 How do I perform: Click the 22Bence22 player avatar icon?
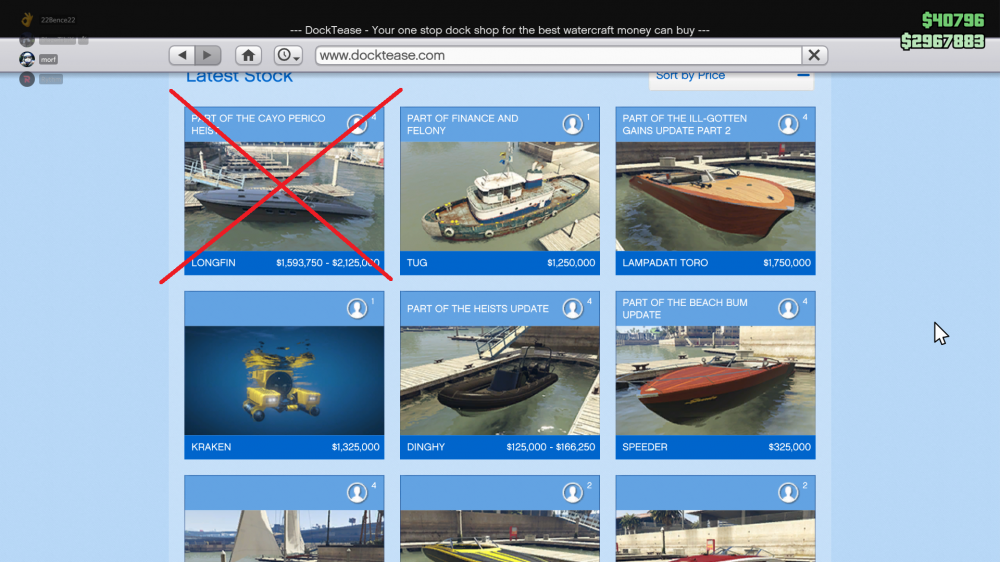27,20
